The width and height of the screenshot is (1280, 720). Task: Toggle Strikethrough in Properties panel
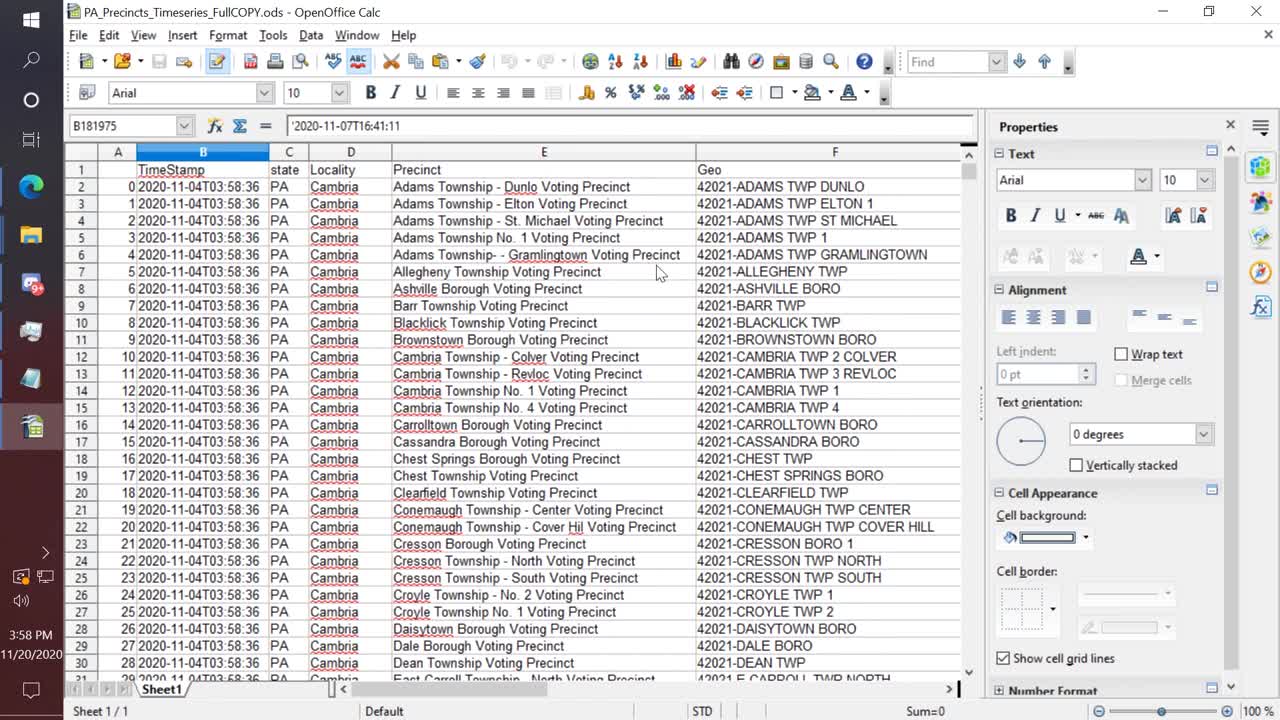[x=1096, y=216]
